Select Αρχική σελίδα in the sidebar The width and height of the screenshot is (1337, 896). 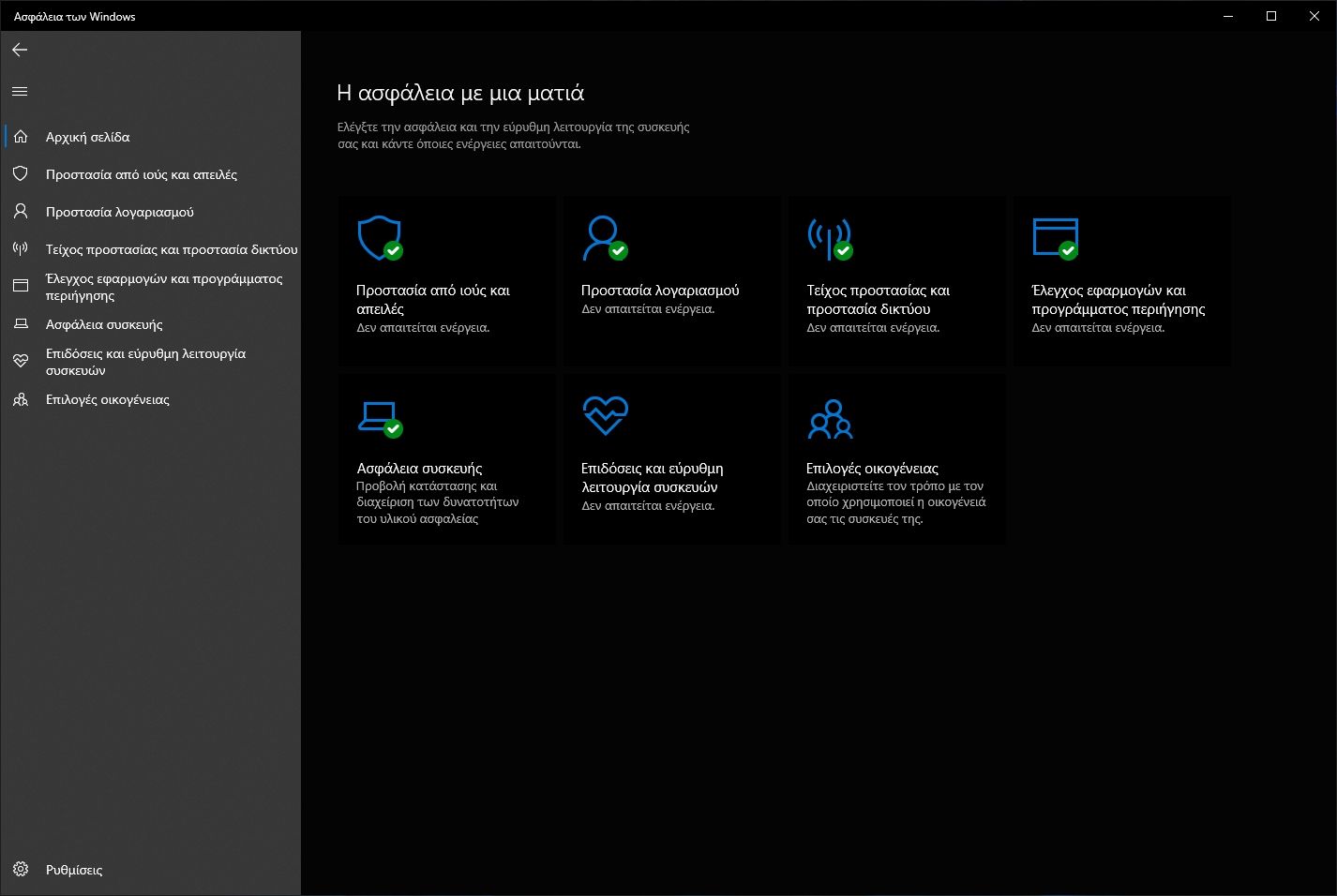coord(87,137)
